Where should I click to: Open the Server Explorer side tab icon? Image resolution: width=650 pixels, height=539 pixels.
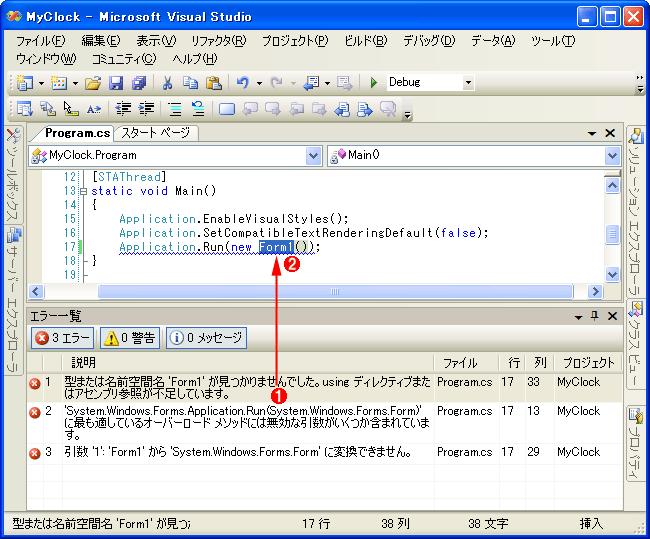(x=13, y=299)
